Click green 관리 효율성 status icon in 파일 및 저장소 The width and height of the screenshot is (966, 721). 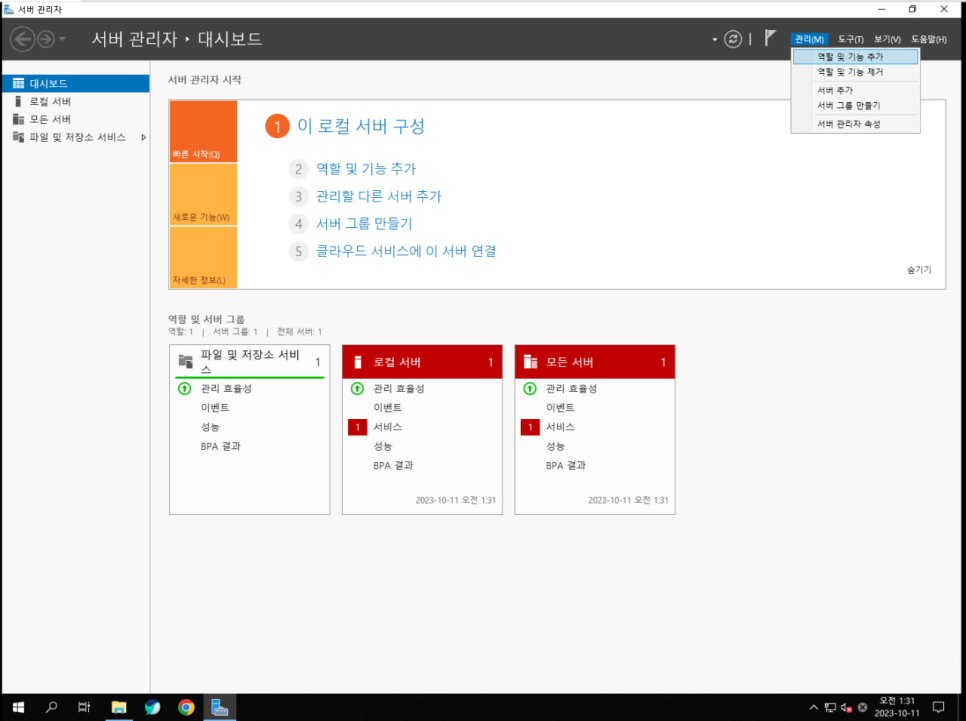pyautogui.click(x=184, y=388)
